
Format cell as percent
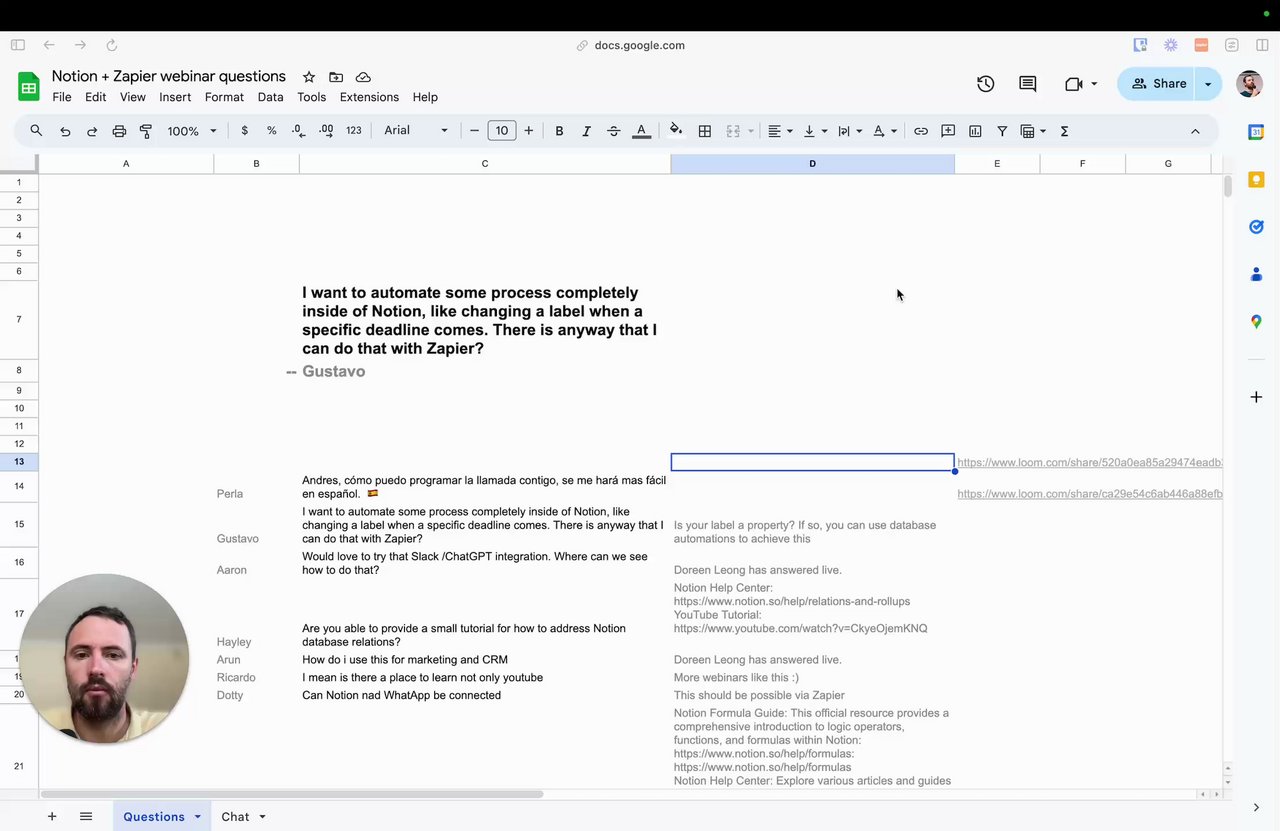pyautogui.click(x=271, y=131)
